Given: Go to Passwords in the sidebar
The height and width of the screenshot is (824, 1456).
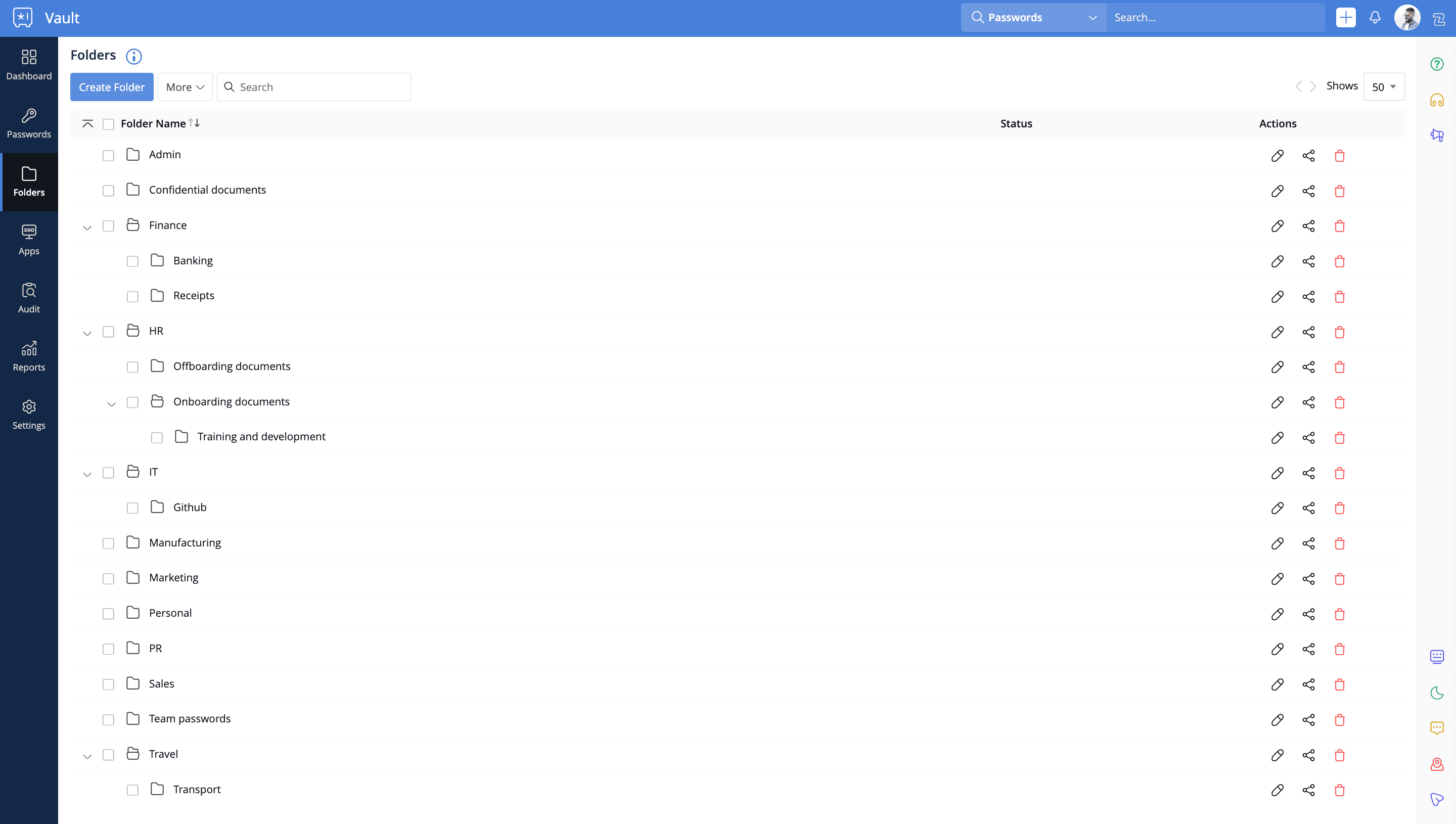Looking at the screenshot, I should pos(29,123).
